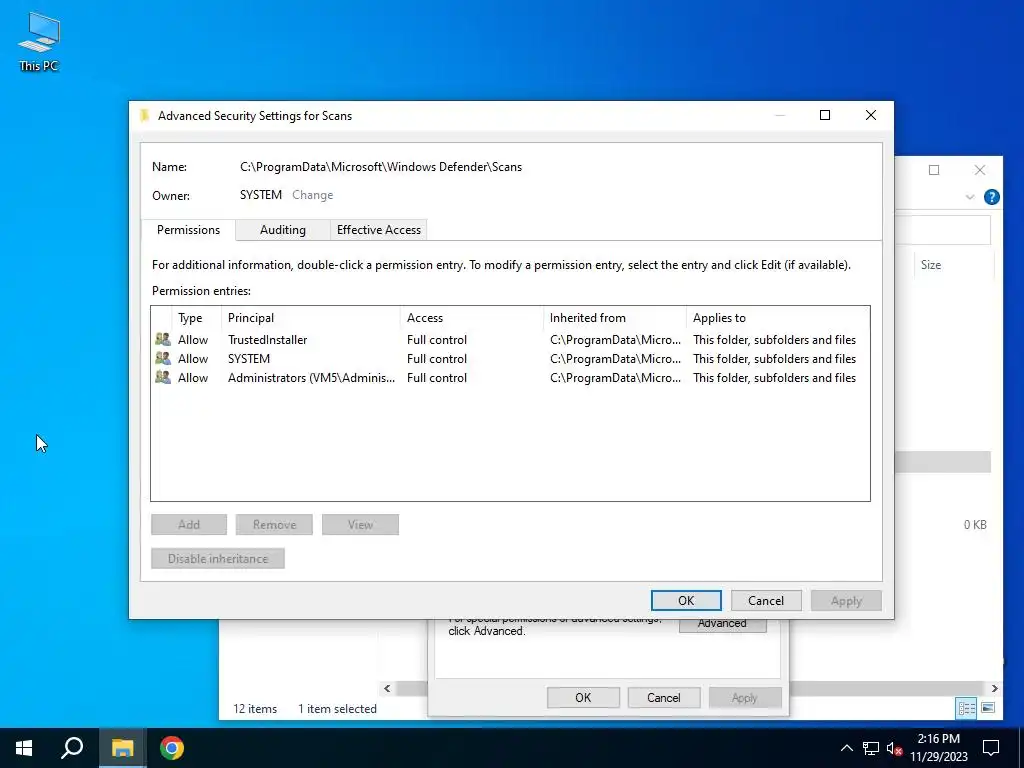Select the SYSTEM permission entry
1024x768 pixels.
(x=510, y=359)
